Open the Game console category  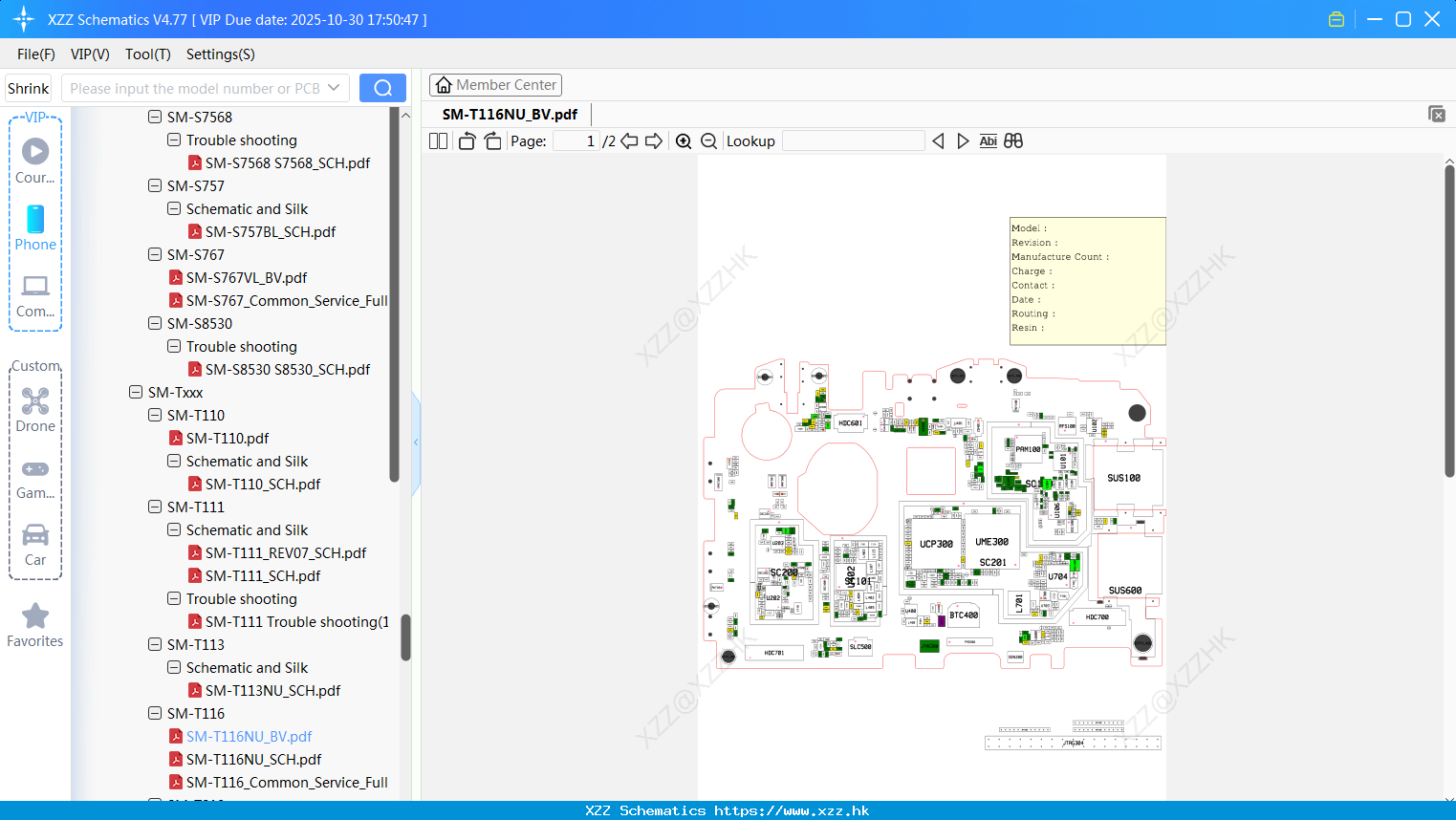coord(35,478)
